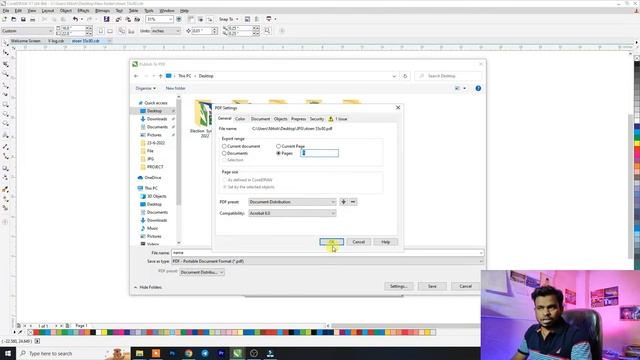Click the Print icon in CorelDRAW's toolbar
Image resolution: width=640 pixels, height=360 pixels.
[33, 19]
